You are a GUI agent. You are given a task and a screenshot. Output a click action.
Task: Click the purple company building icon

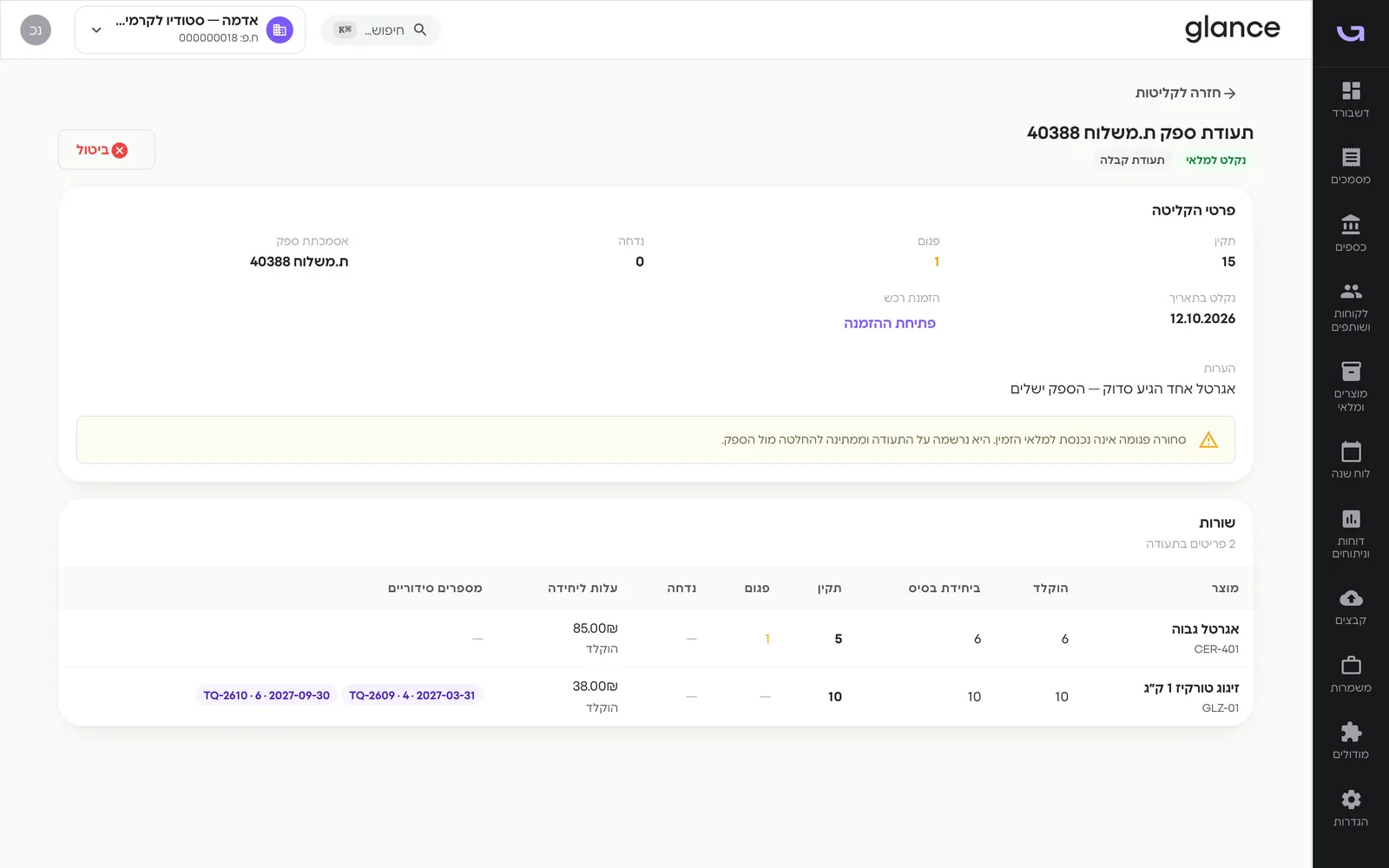pos(280,30)
